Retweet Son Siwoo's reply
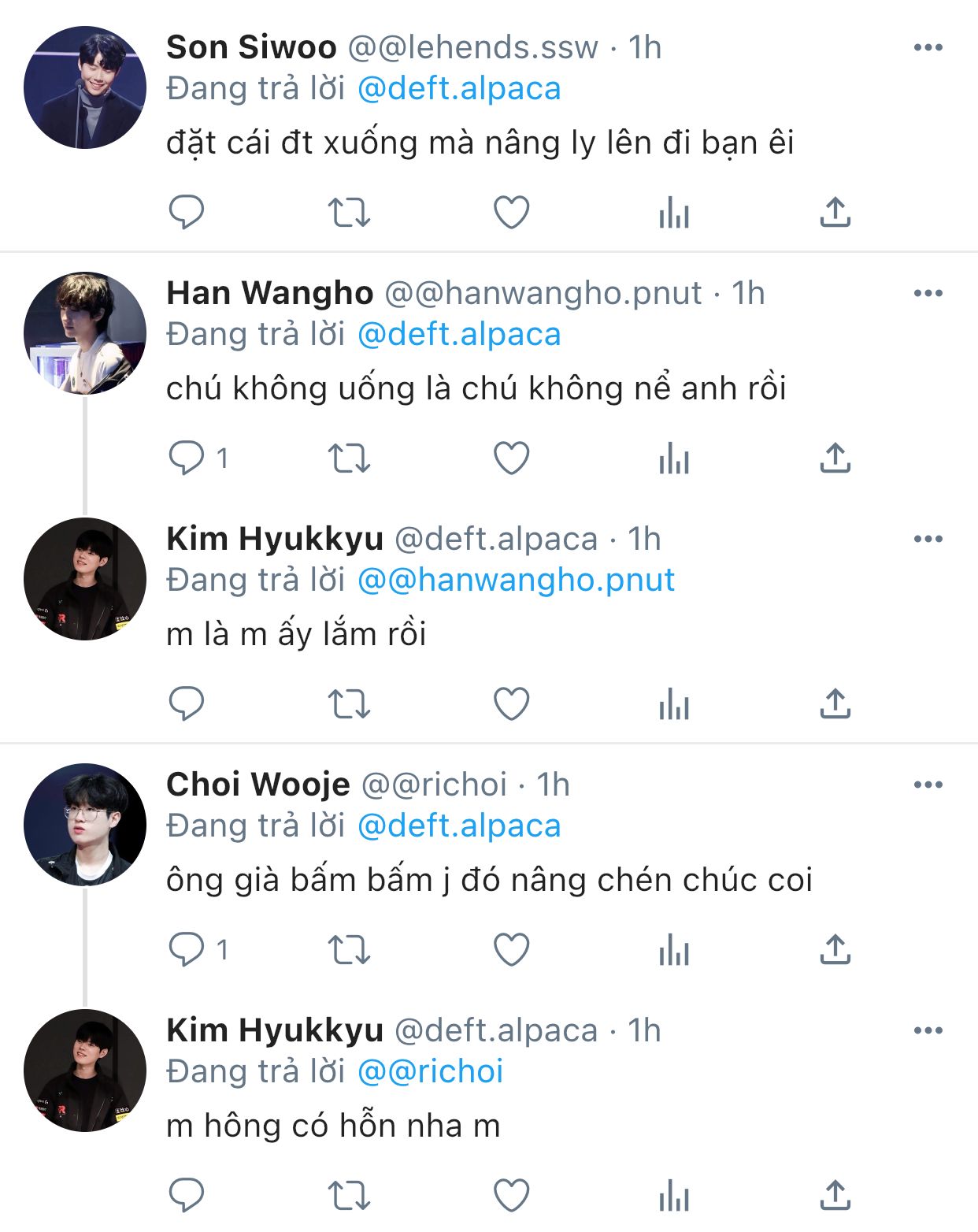 pos(349,212)
